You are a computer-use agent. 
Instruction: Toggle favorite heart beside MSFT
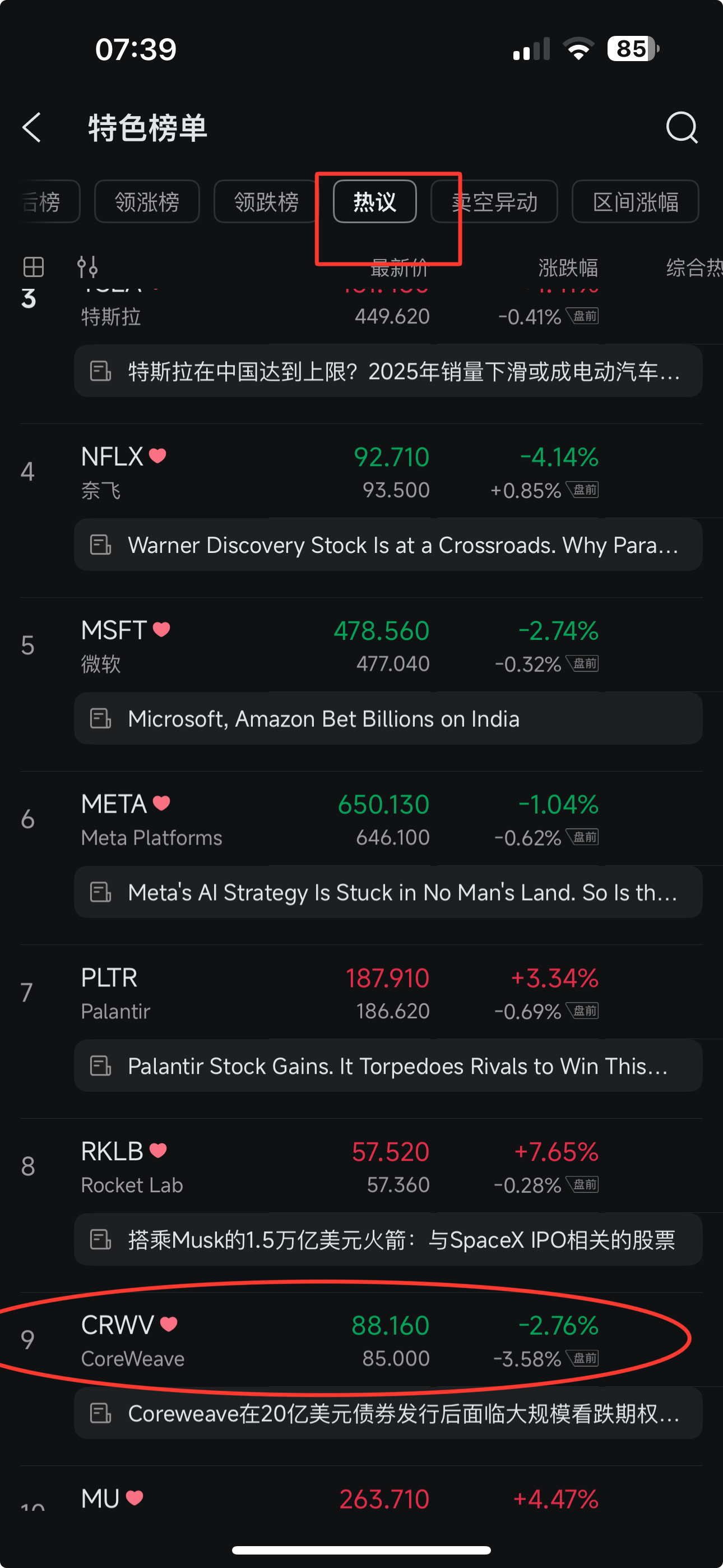point(161,629)
